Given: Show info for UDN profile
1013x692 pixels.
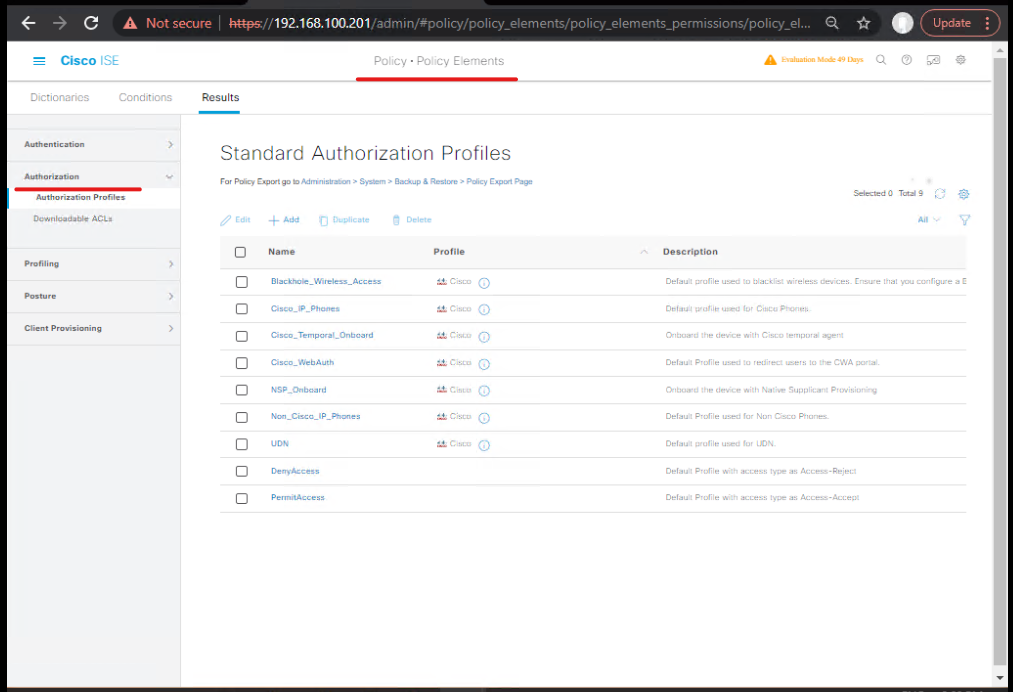Looking at the screenshot, I should coord(484,445).
